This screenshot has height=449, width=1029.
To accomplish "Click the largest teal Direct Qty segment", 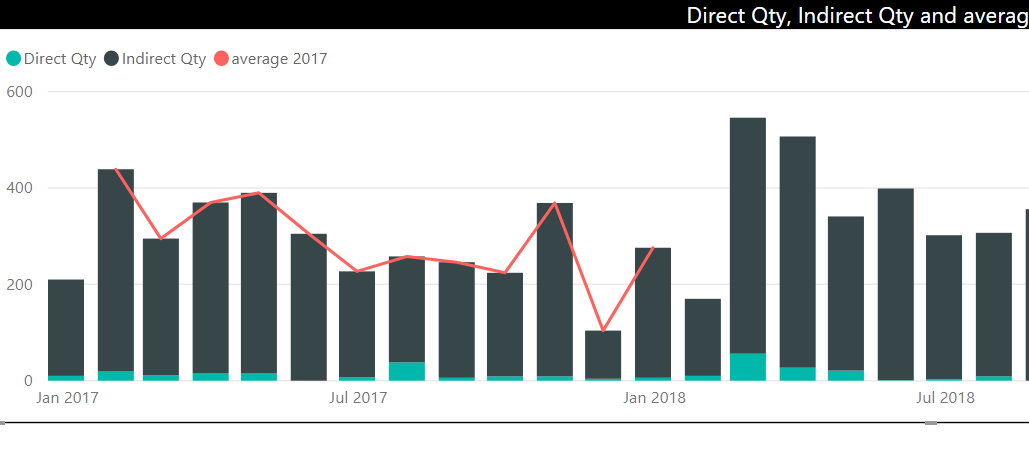I will point(748,367).
